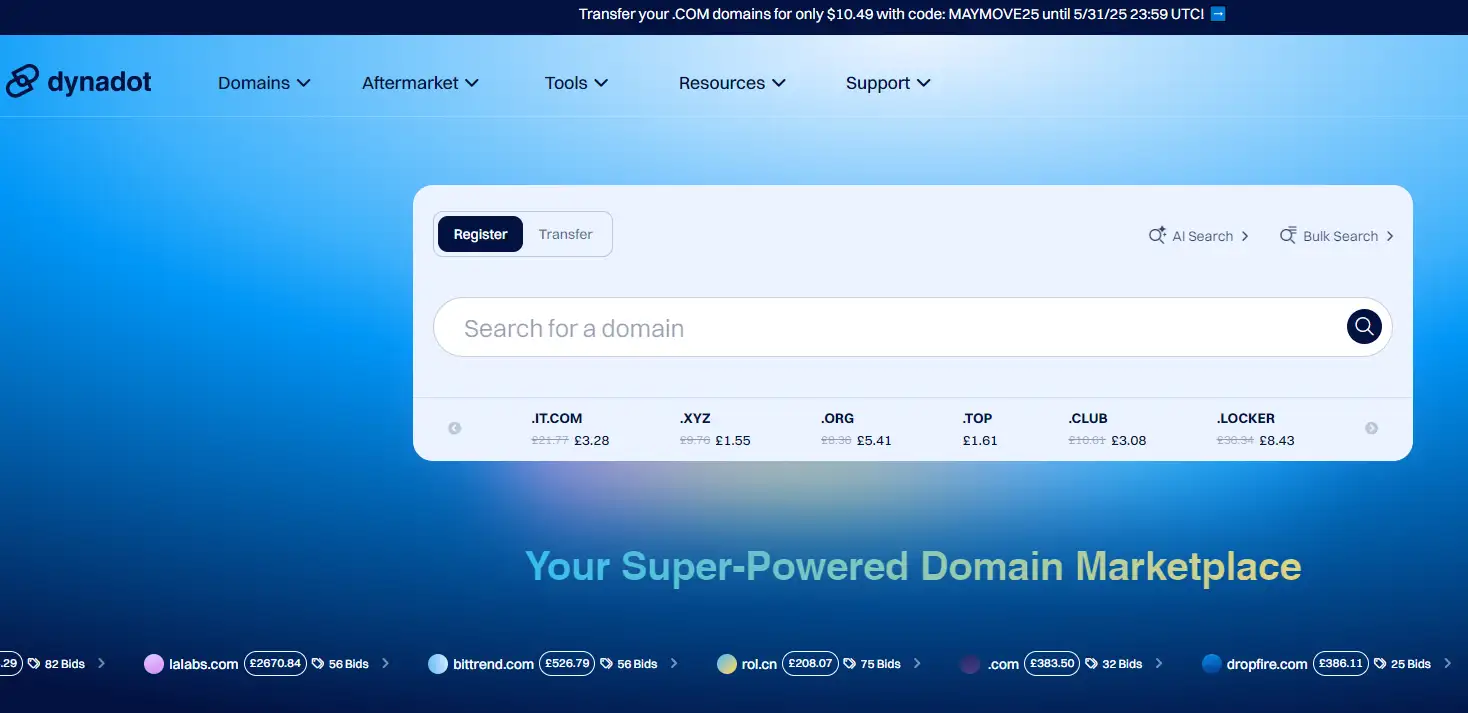Image resolution: width=1468 pixels, height=713 pixels.
Task: Open the rol.cn auction listing
Action: pos(759,664)
